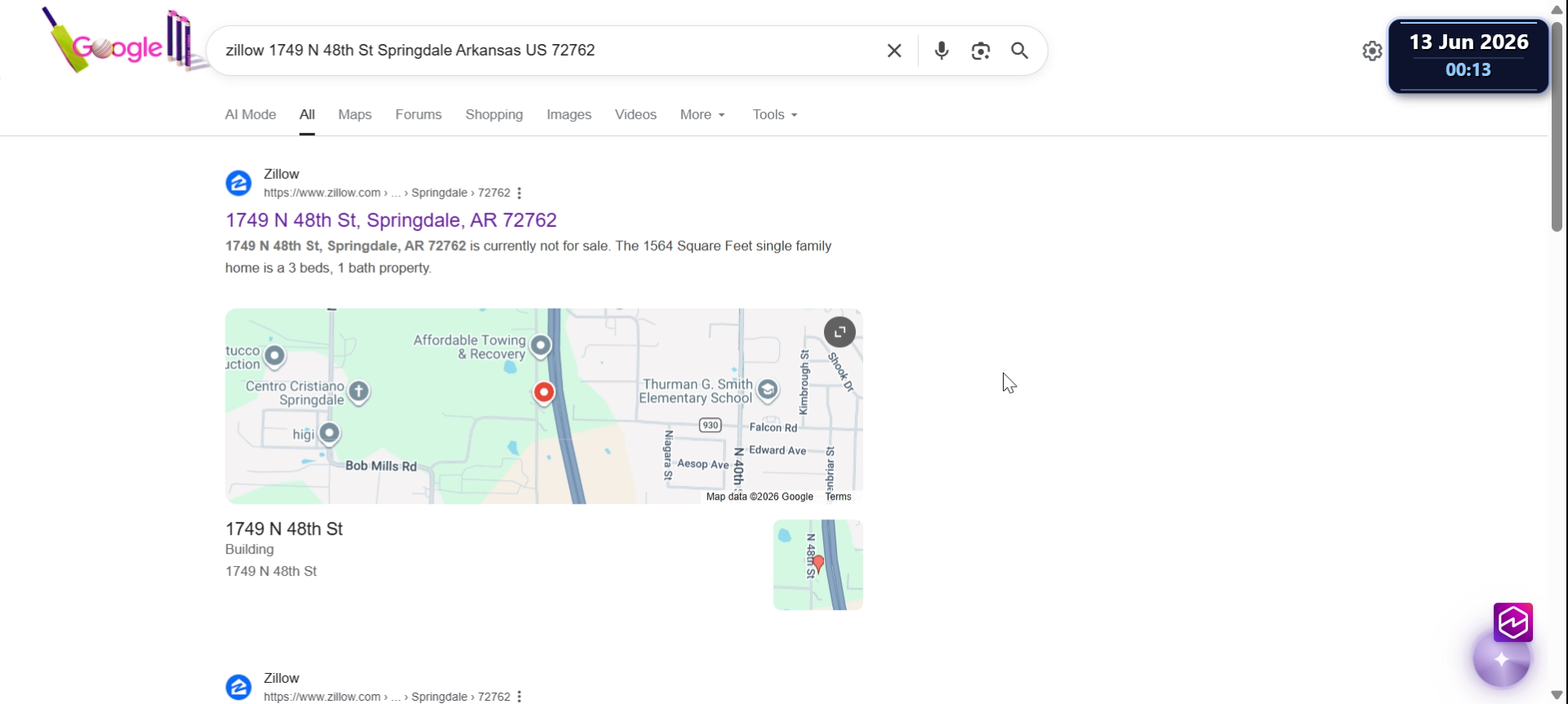Start voice search with microphone icon
Screen dimensions: 1568x704
(942, 51)
